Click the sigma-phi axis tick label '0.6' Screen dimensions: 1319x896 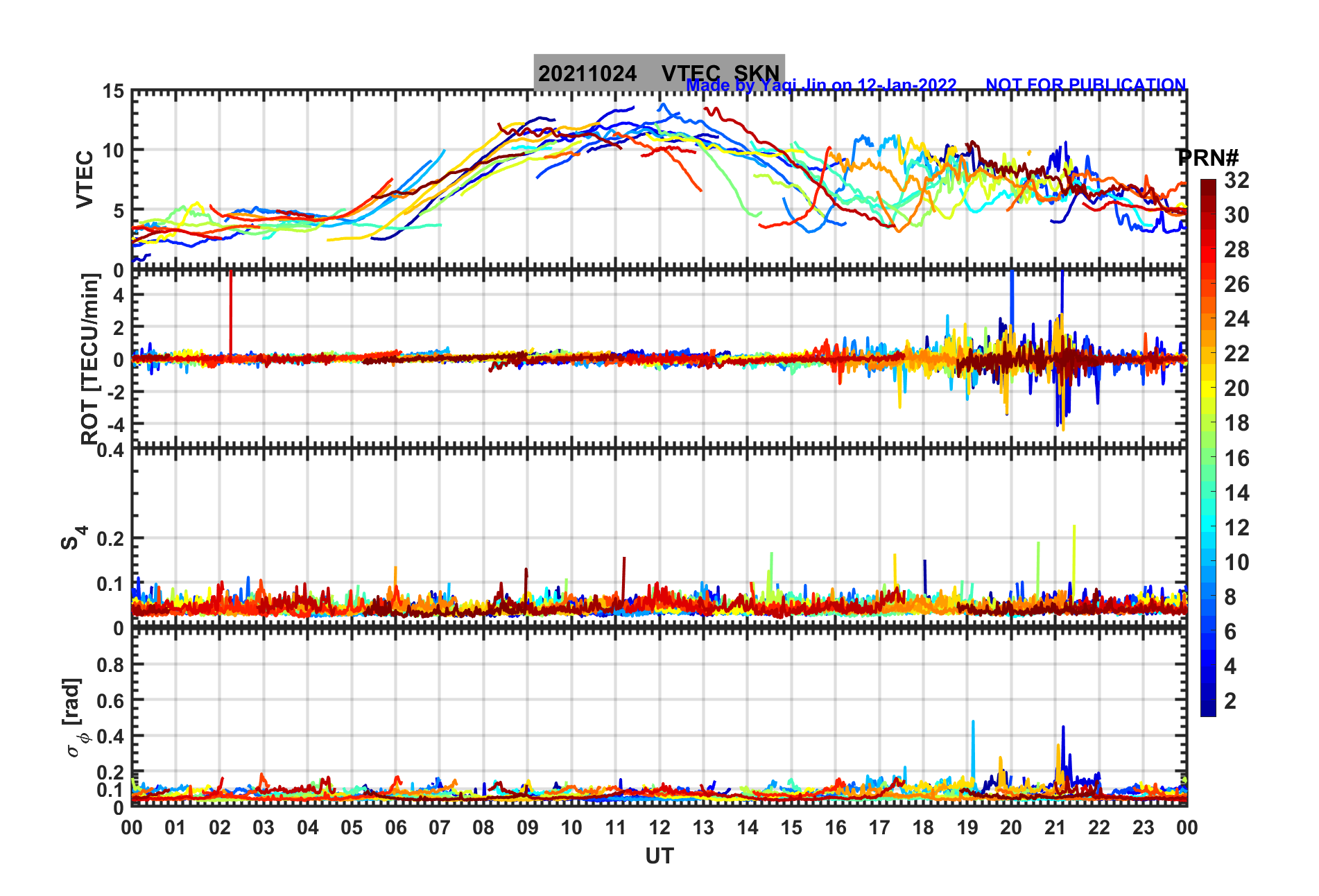[x=111, y=701]
